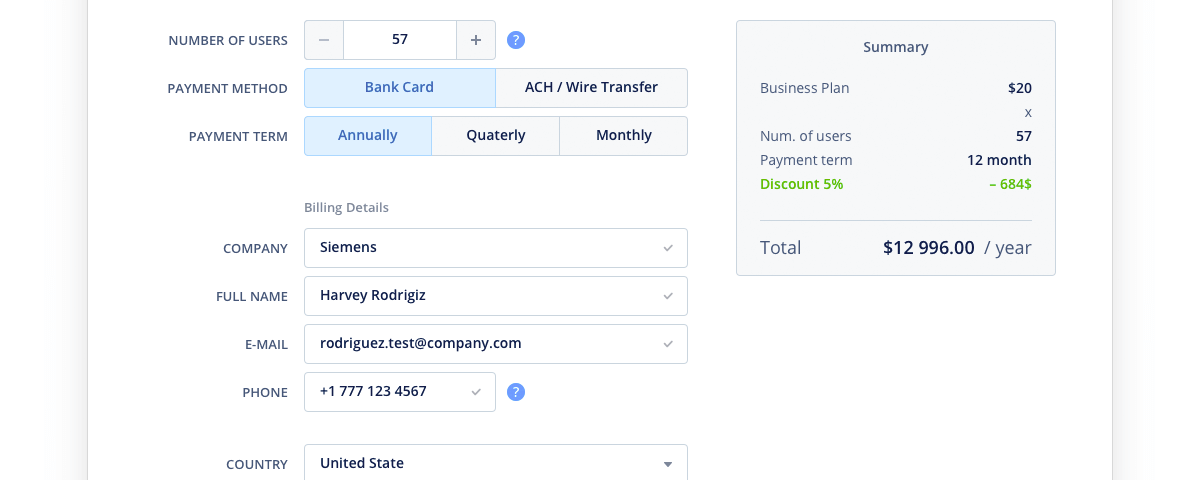The height and width of the screenshot is (480, 1200).
Task: Decrease number of users with minus button
Action: (324, 40)
